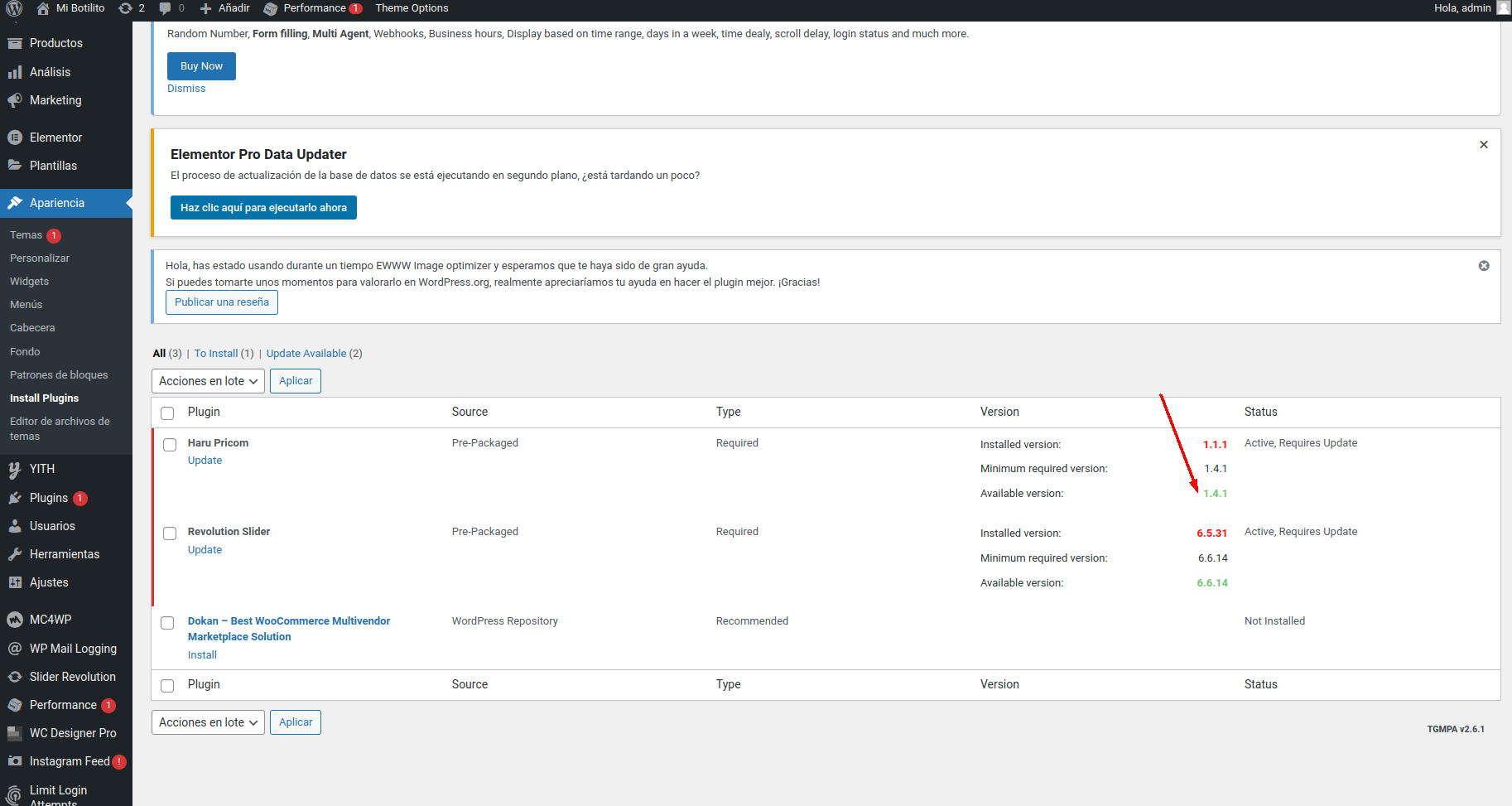Filter plugins by Update Available
Viewport: 1512px width, 806px height.
pos(306,354)
